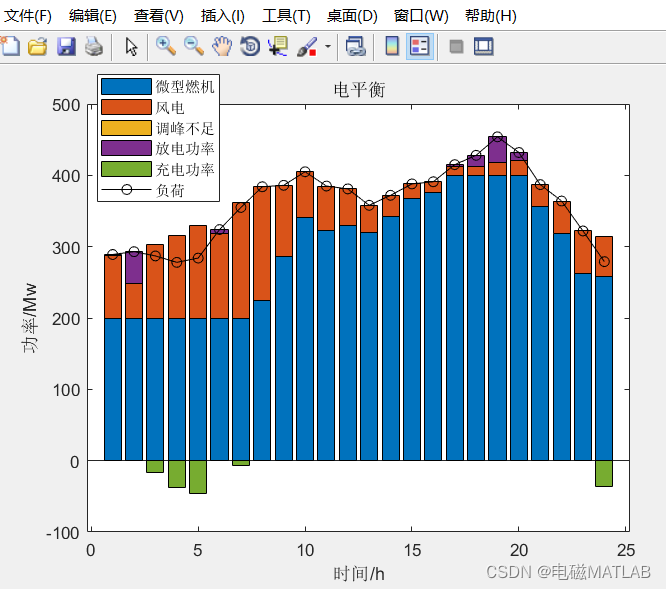Select the Edit Plot arrow tool
The height and width of the screenshot is (589, 666).
click(131, 46)
